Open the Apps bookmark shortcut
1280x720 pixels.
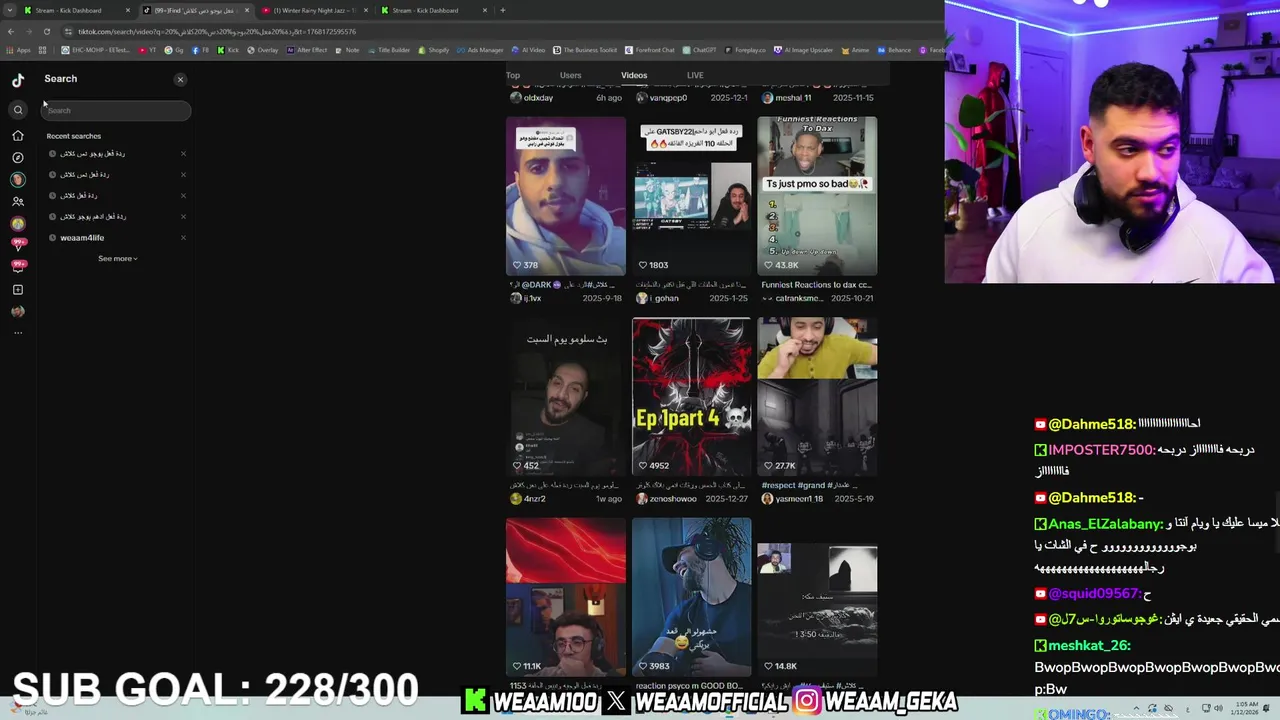(19, 50)
